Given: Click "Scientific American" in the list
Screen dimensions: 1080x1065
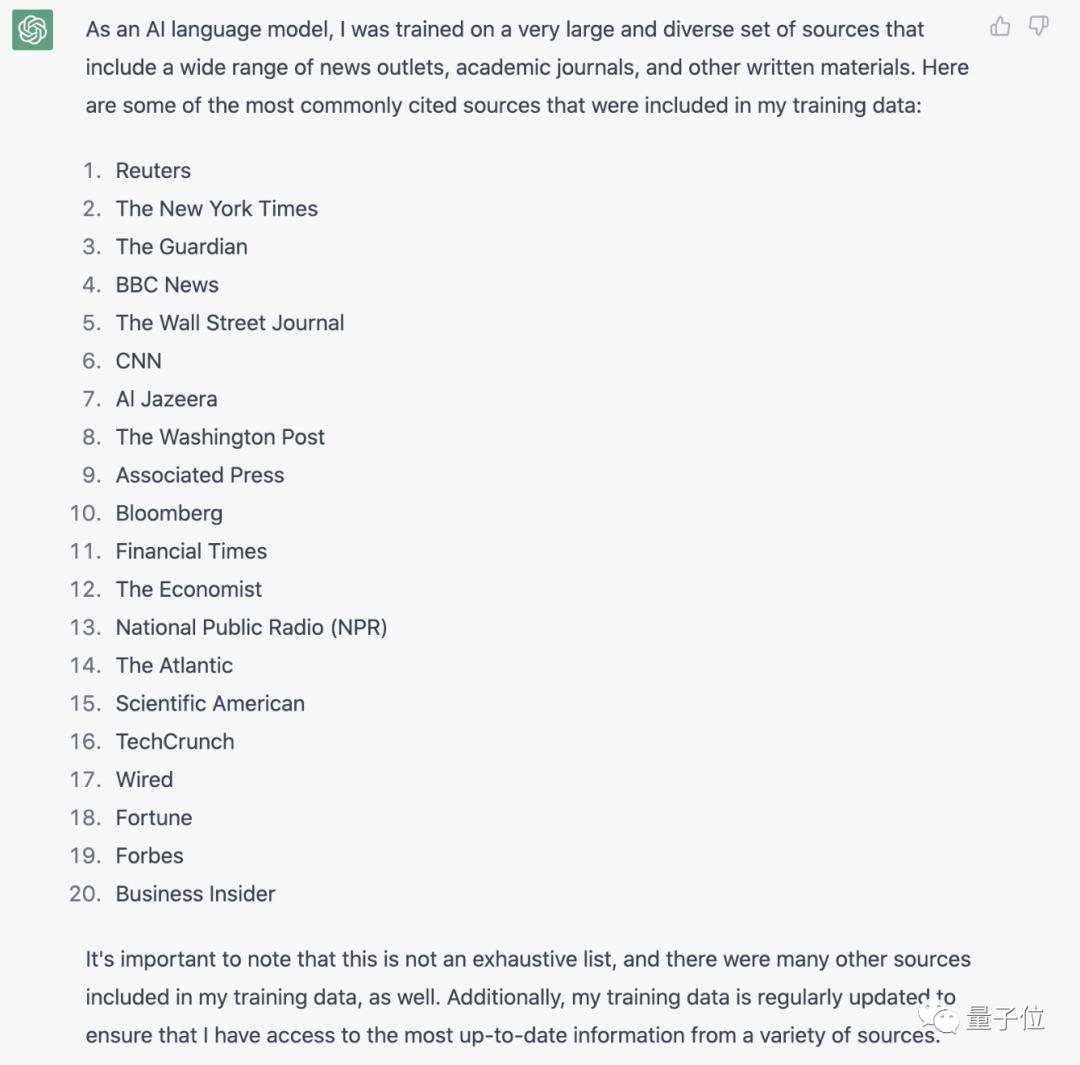Looking at the screenshot, I should [210, 703].
